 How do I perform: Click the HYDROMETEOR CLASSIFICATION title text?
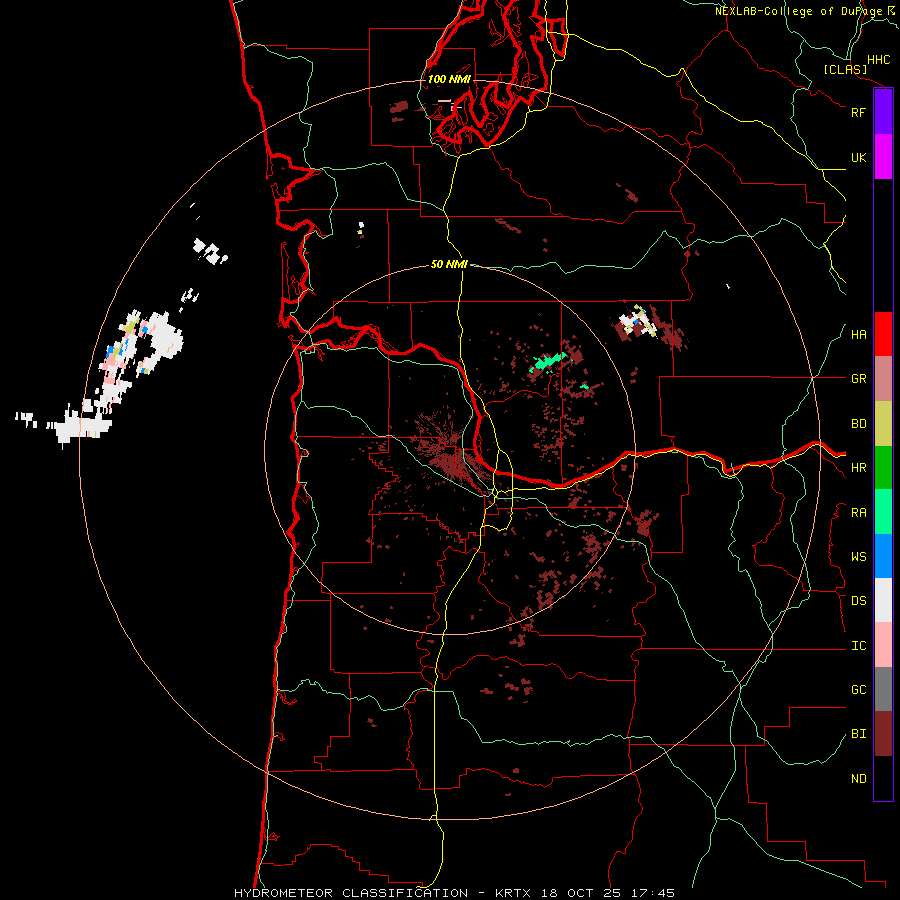coord(351,893)
